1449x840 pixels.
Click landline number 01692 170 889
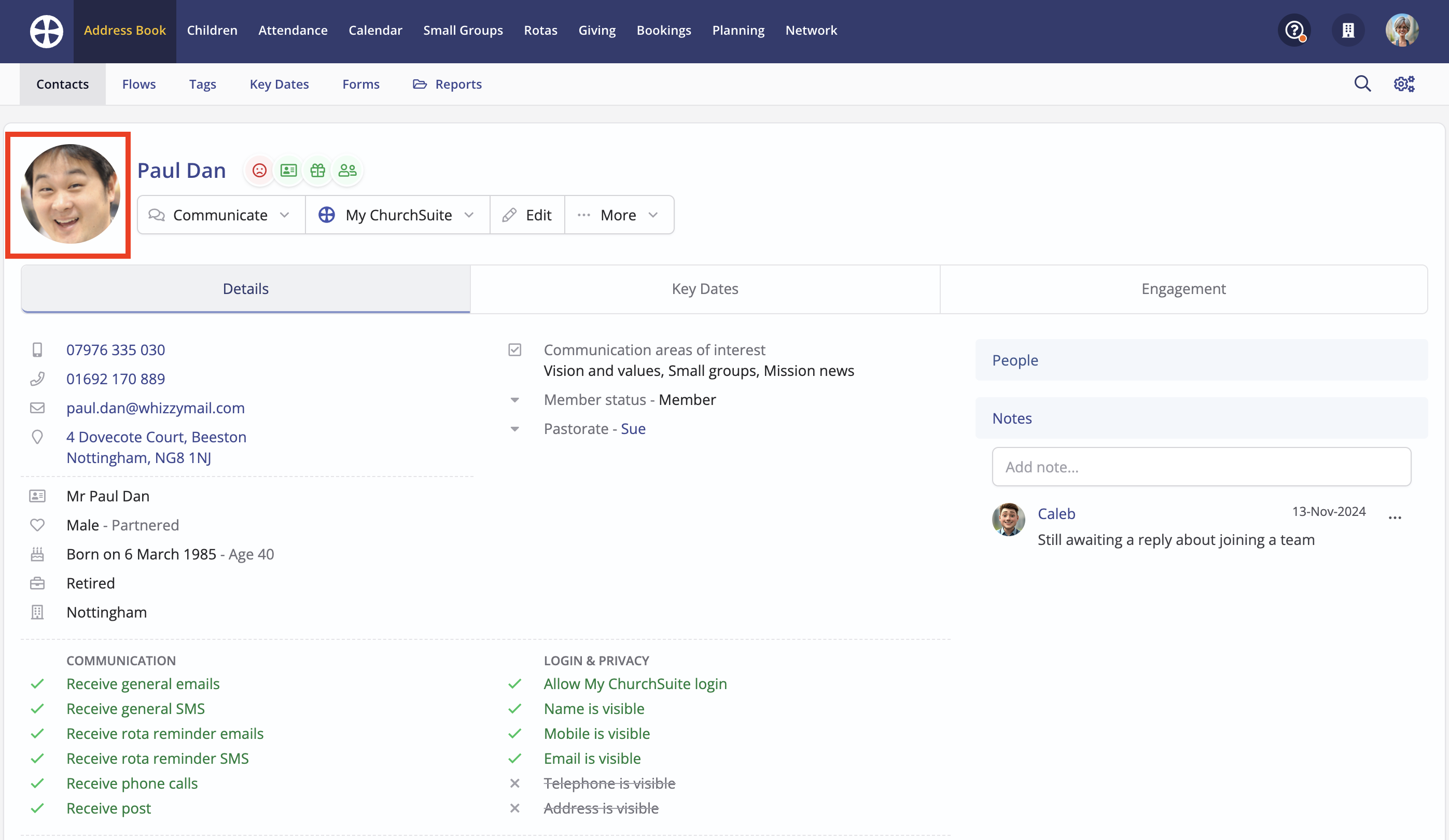click(116, 379)
